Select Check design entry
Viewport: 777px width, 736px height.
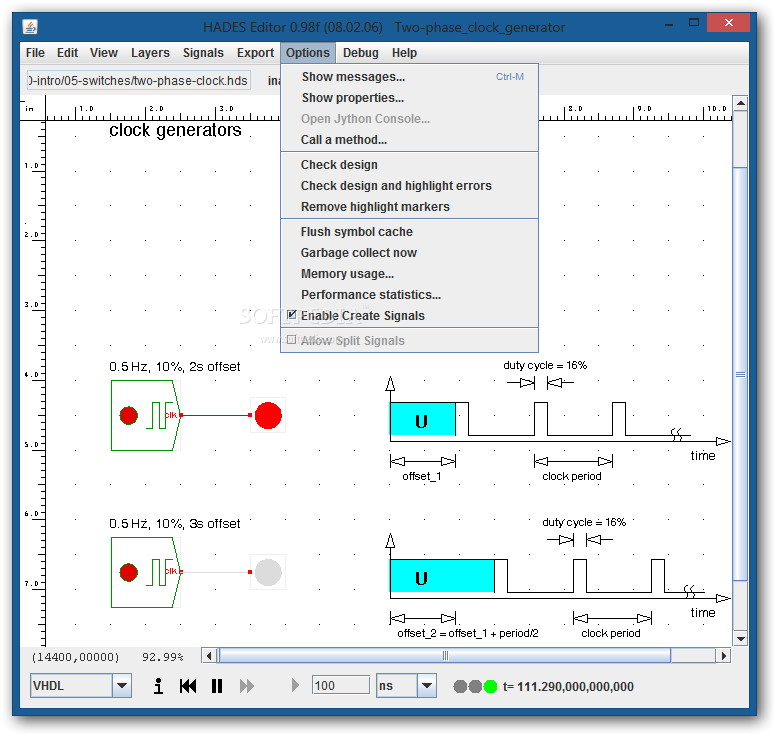409,165
